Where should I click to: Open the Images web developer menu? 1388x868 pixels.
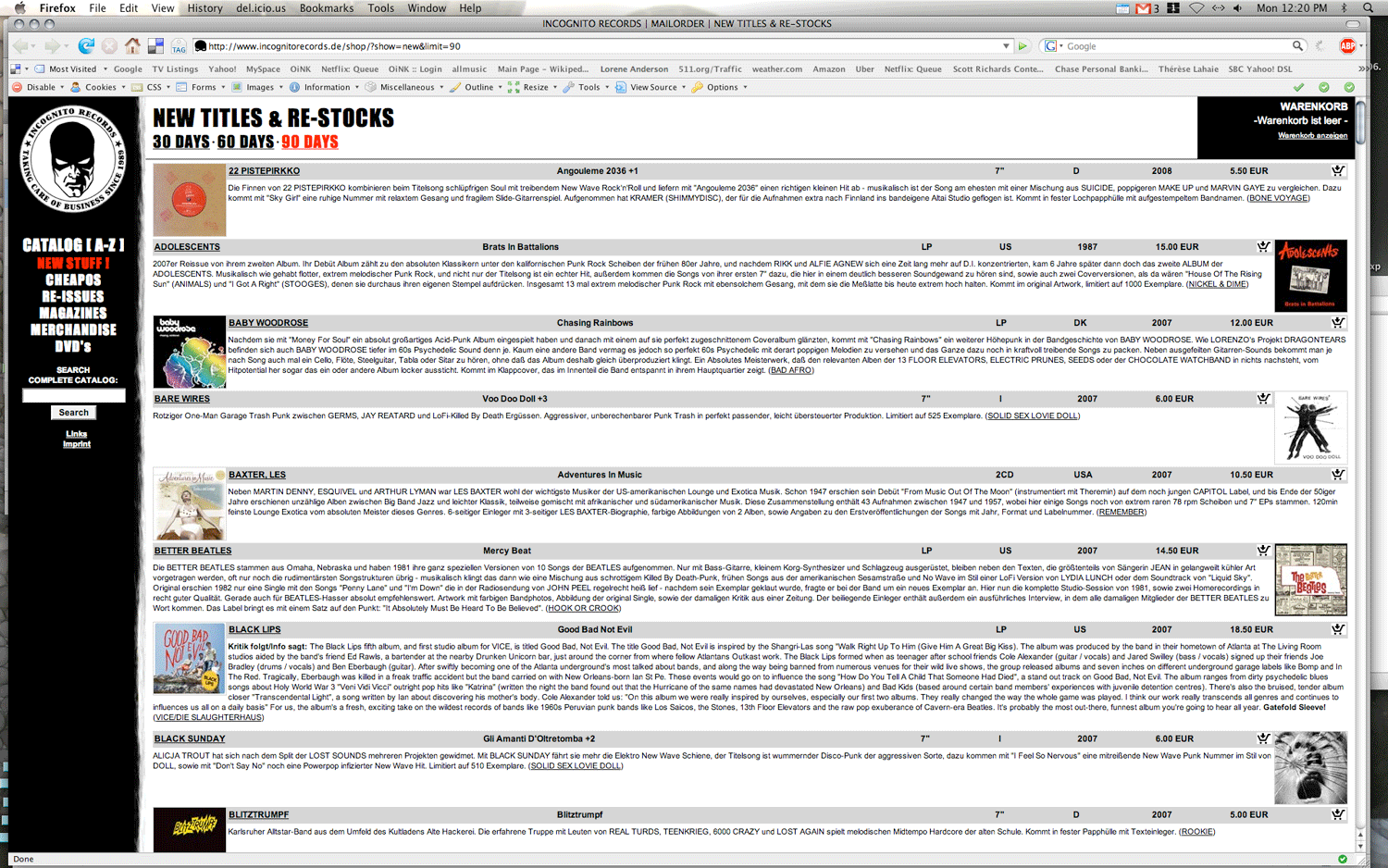pyautogui.click(x=259, y=87)
